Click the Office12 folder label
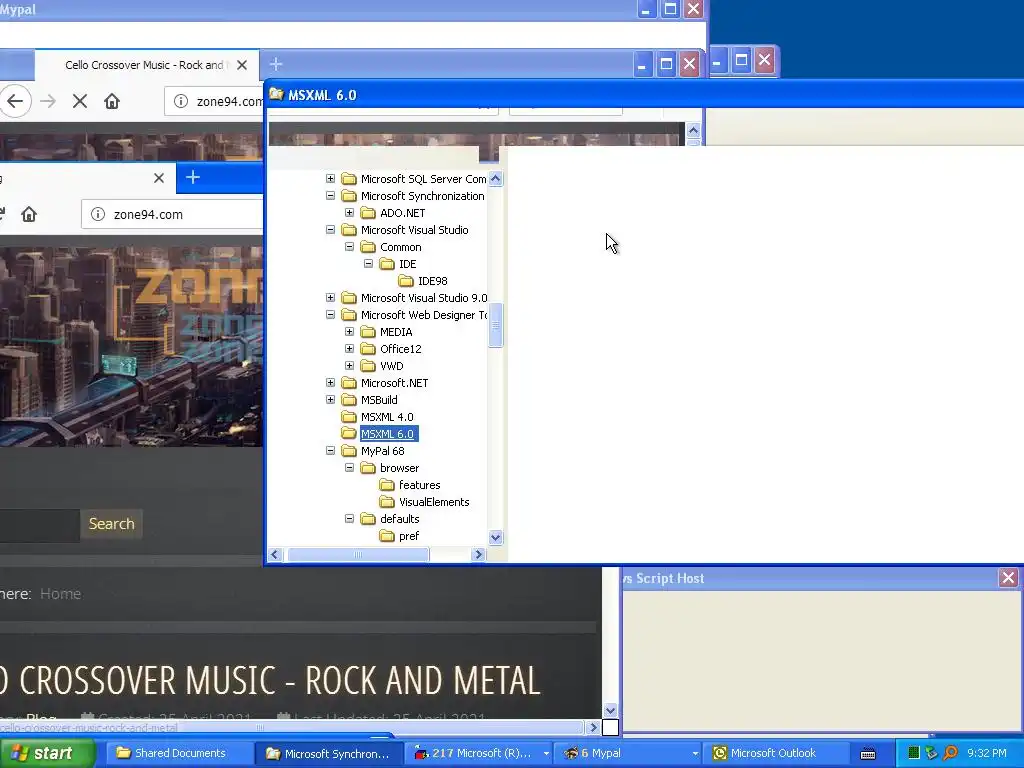Image resolution: width=1024 pixels, height=768 pixels. [x=400, y=349]
